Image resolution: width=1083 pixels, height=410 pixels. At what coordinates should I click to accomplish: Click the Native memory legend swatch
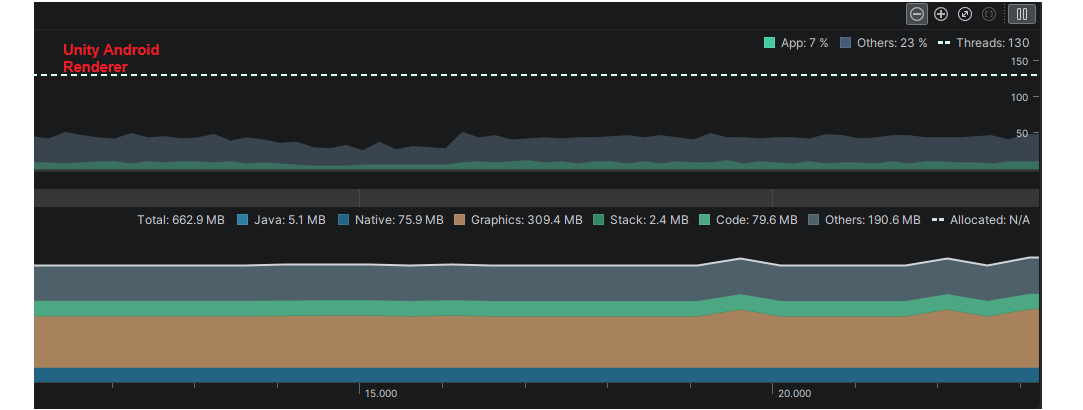(x=343, y=220)
